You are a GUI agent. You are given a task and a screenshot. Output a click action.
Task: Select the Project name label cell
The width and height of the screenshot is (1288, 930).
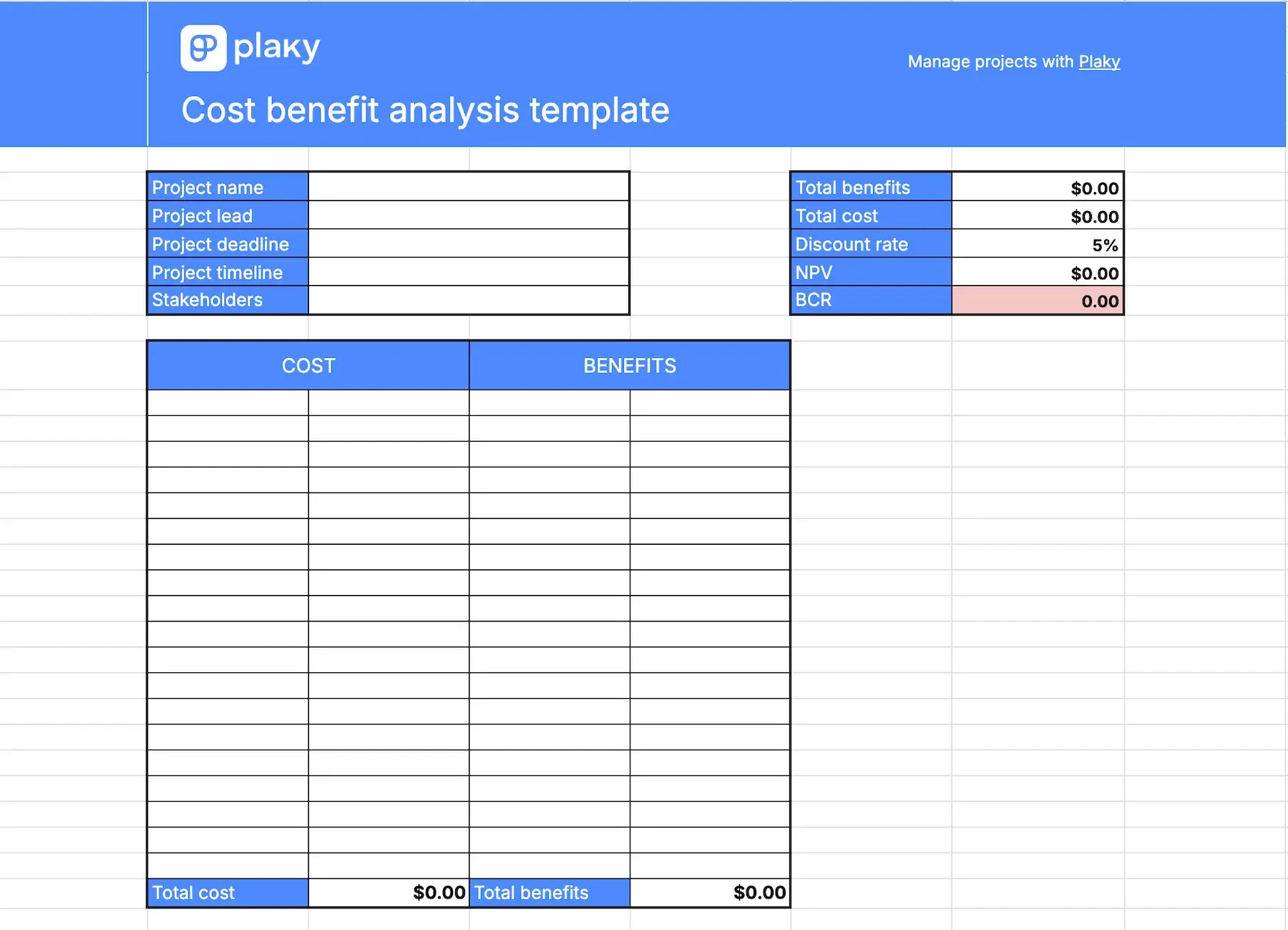pyautogui.click(x=228, y=187)
